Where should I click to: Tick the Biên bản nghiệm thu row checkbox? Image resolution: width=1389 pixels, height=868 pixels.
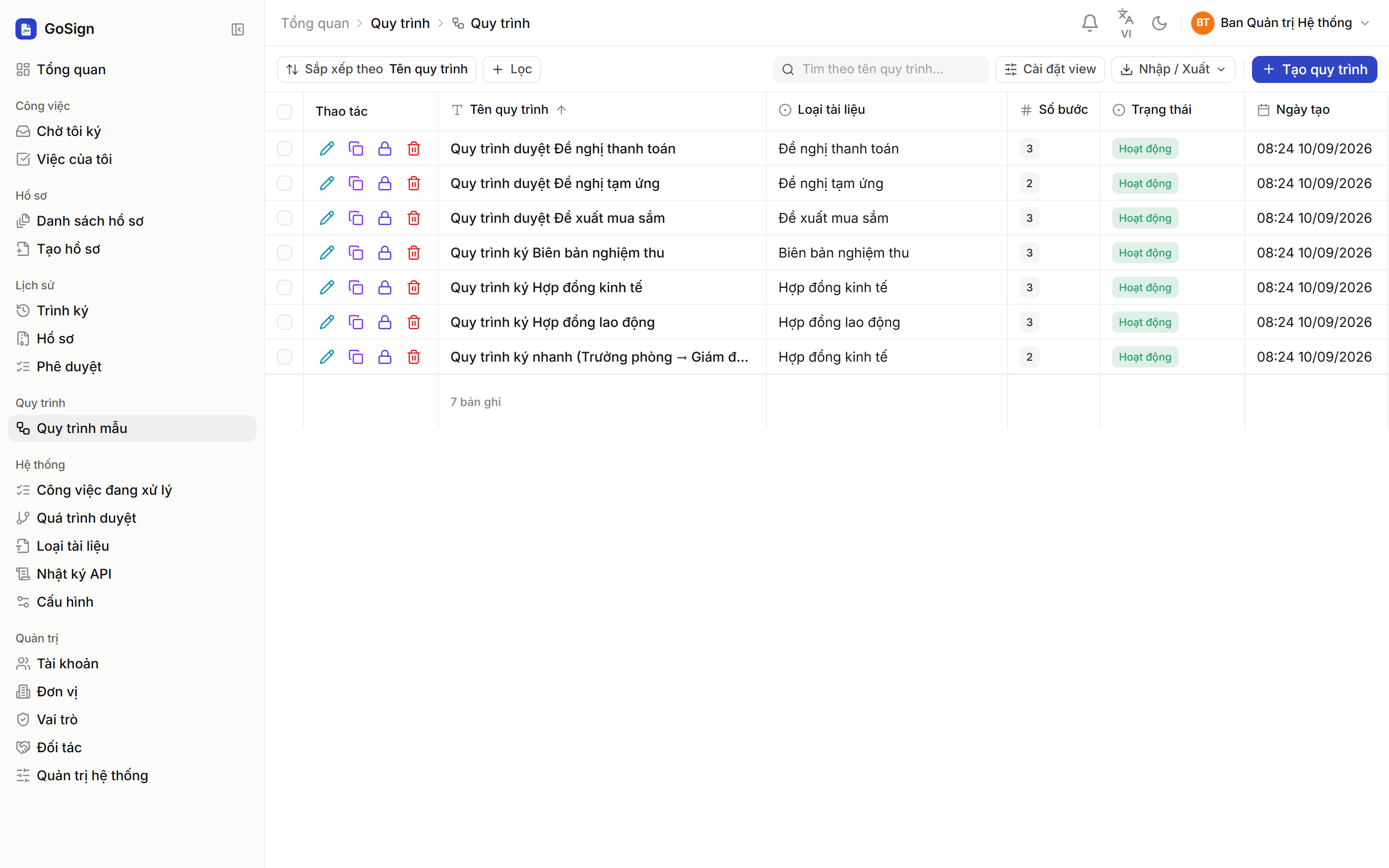click(x=285, y=253)
